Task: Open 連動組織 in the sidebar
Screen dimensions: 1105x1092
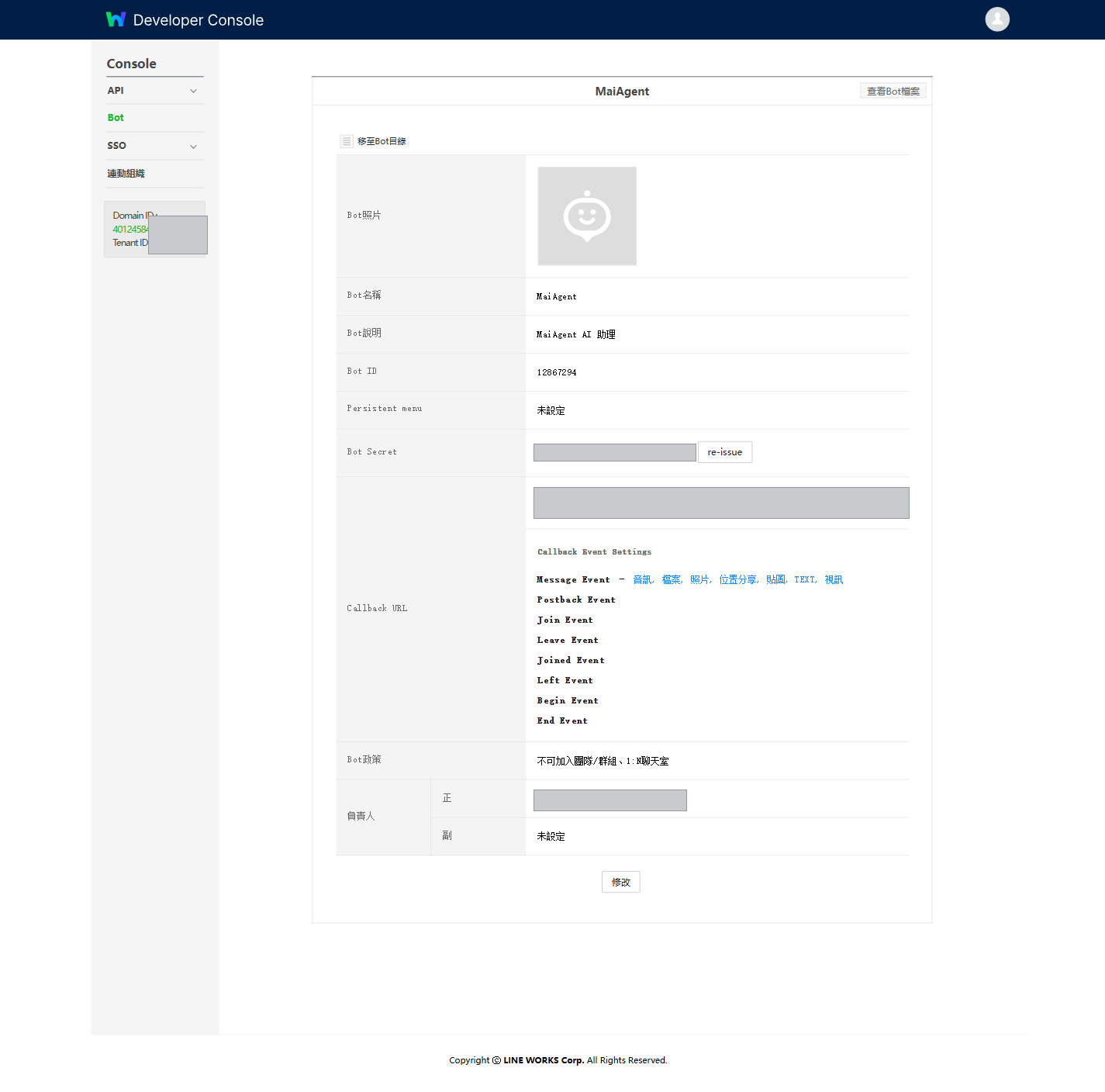Action: coord(126,174)
